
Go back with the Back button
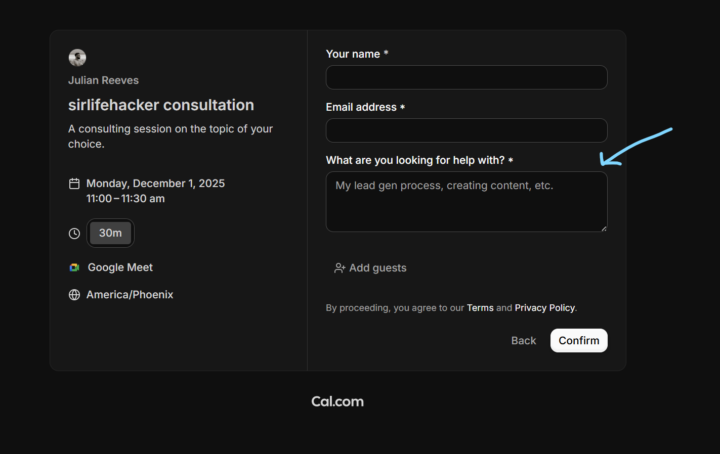pyautogui.click(x=523, y=341)
